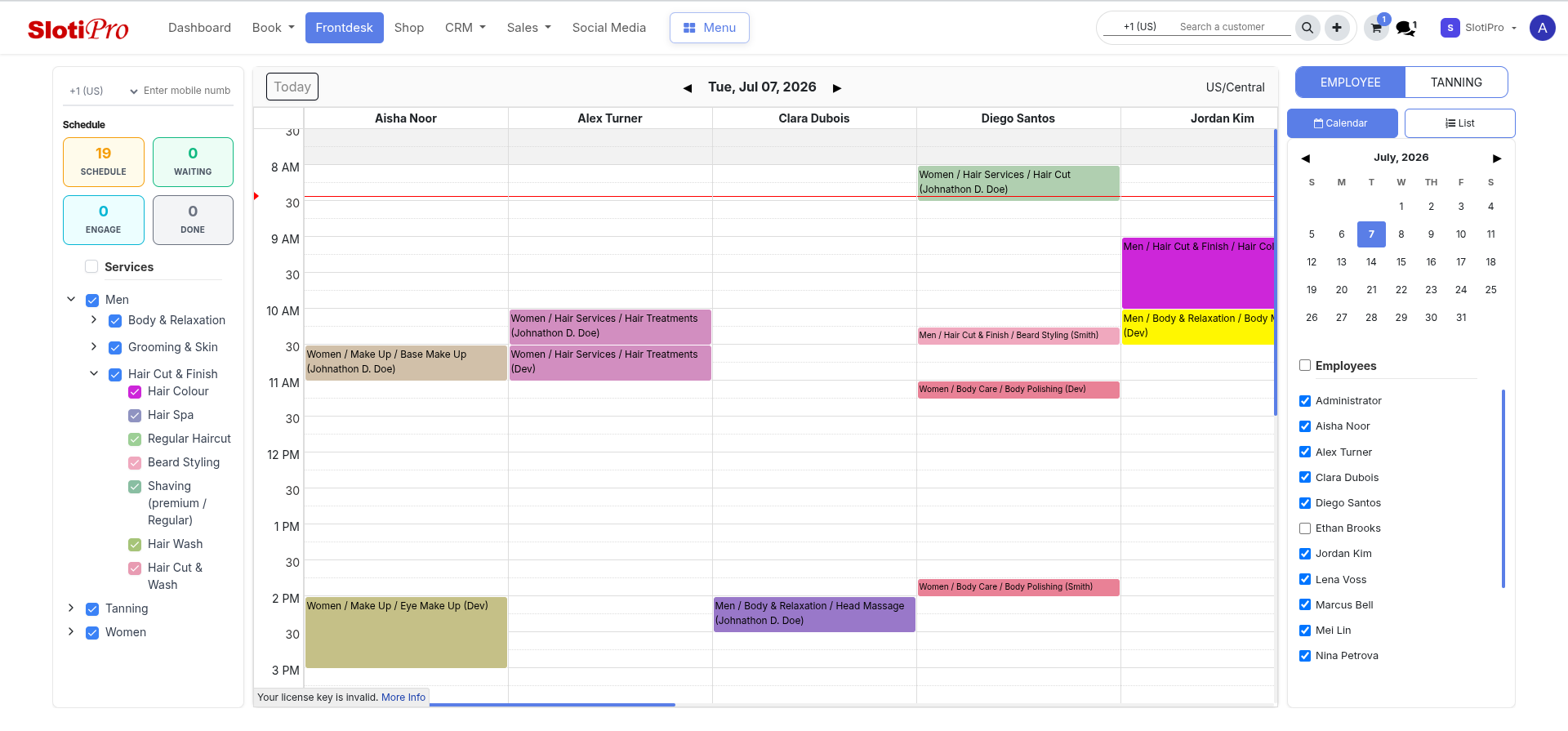Click the user avatar A icon
This screenshot has height=731, width=1568.
point(1543,28)
